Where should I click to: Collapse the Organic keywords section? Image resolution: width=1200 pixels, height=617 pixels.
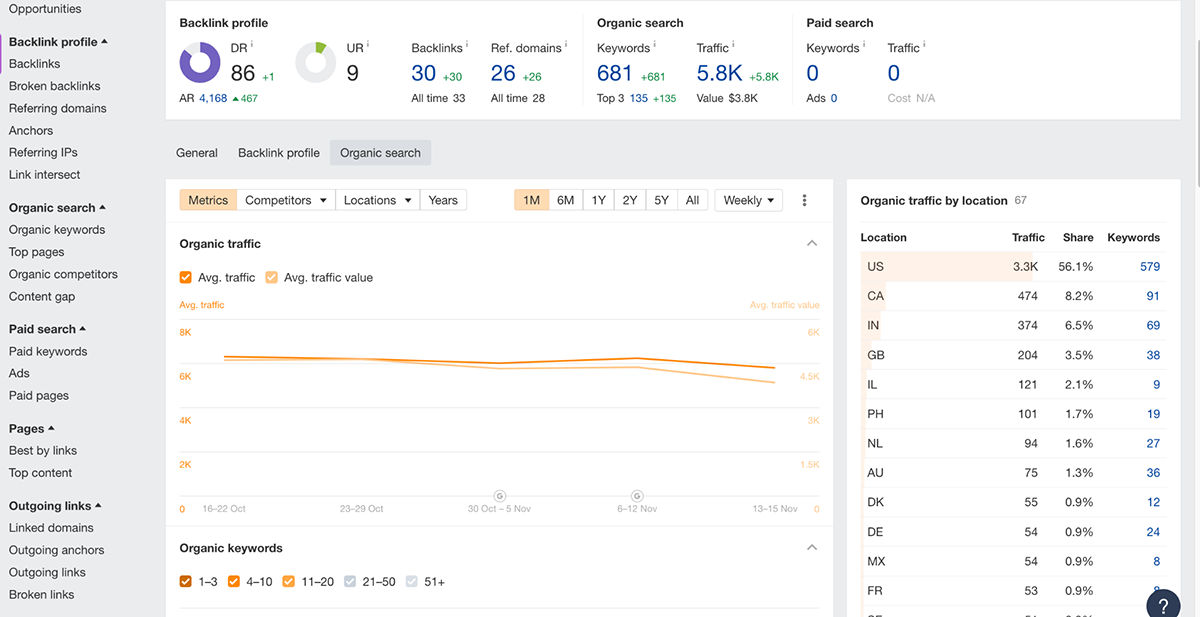(x=812, y=548)
